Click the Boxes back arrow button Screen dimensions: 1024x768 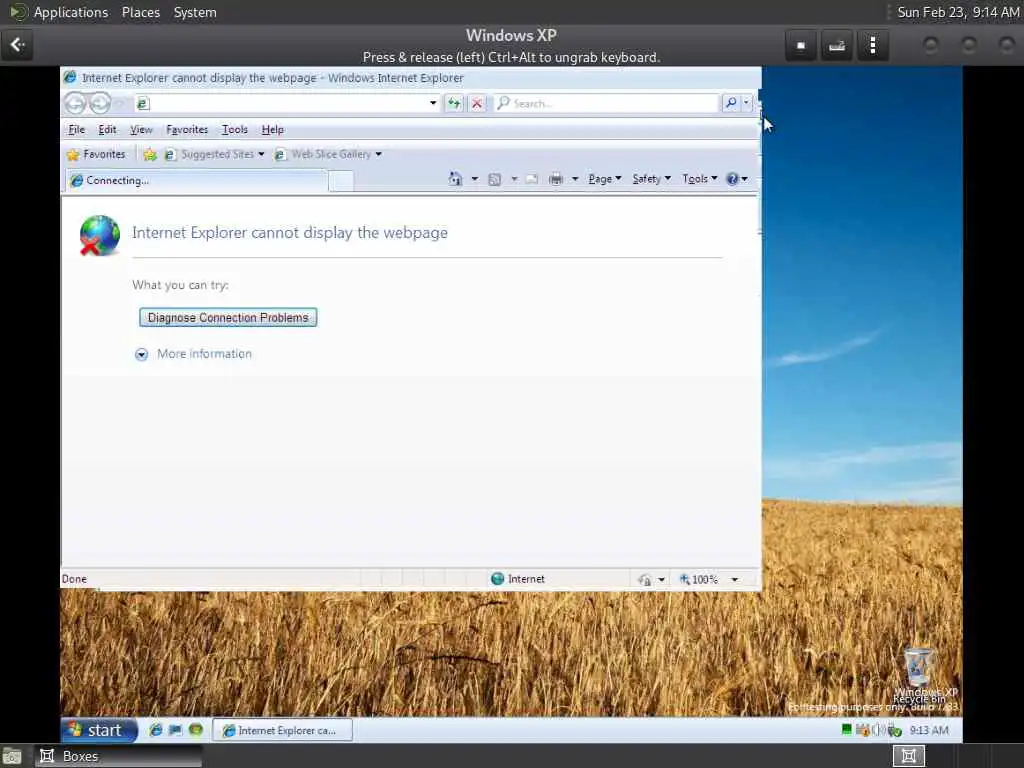17,45
